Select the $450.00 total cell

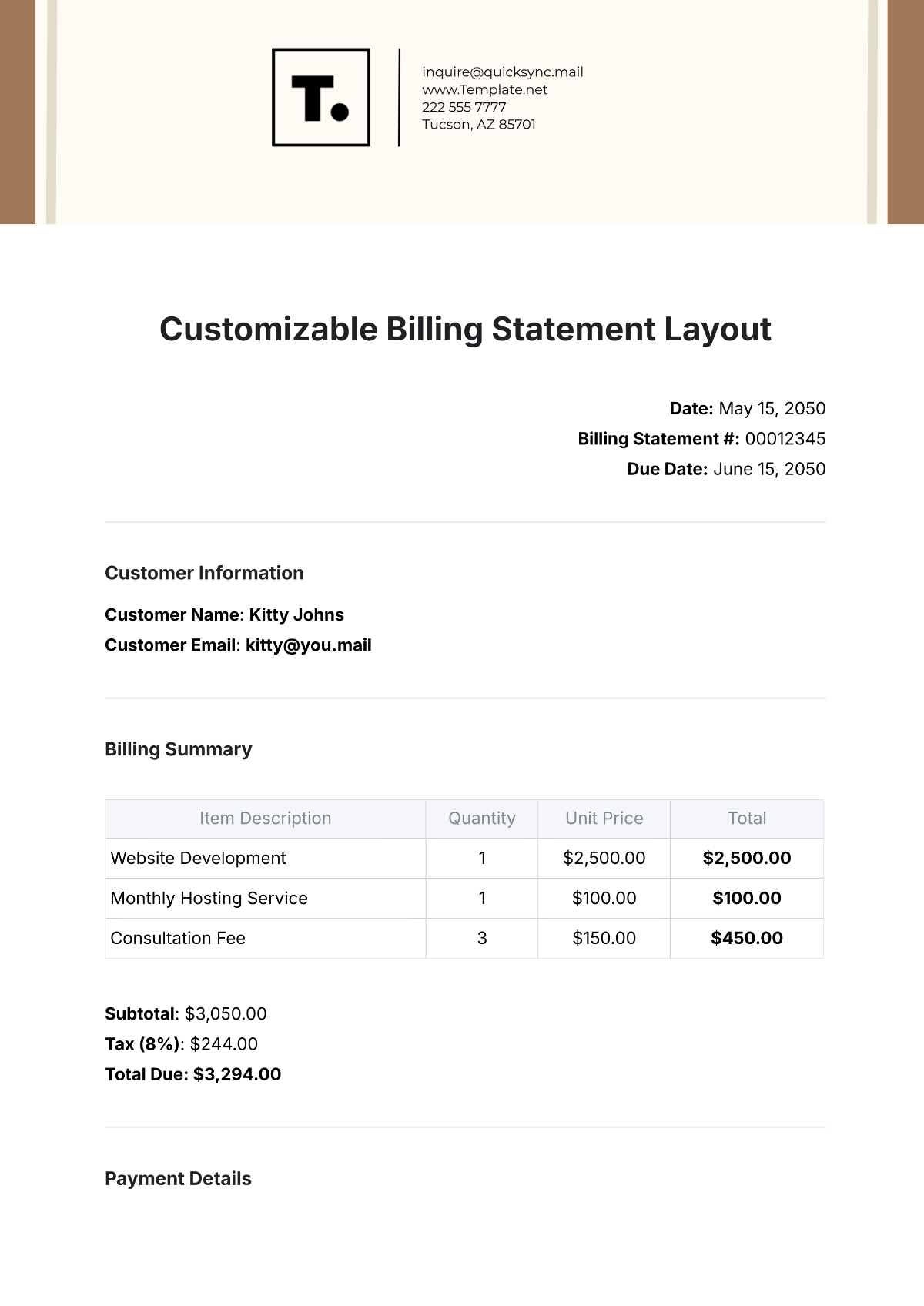pyautogui.click(x=746, y=939)
